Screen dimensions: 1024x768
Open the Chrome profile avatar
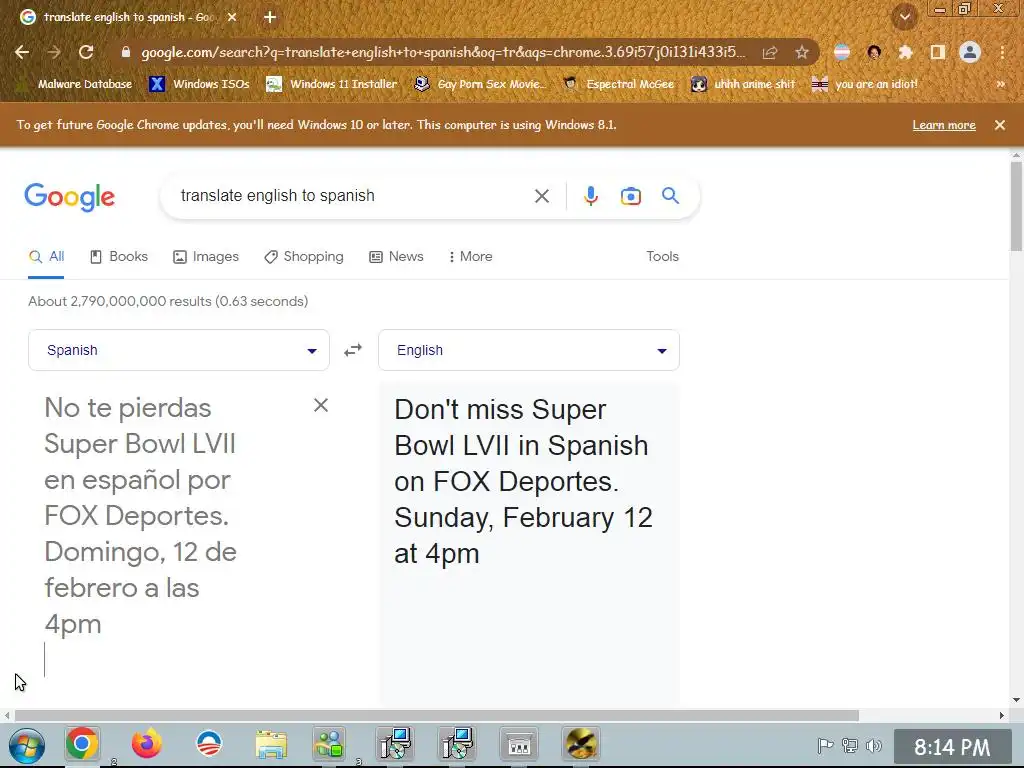click(x=970, y=52)
